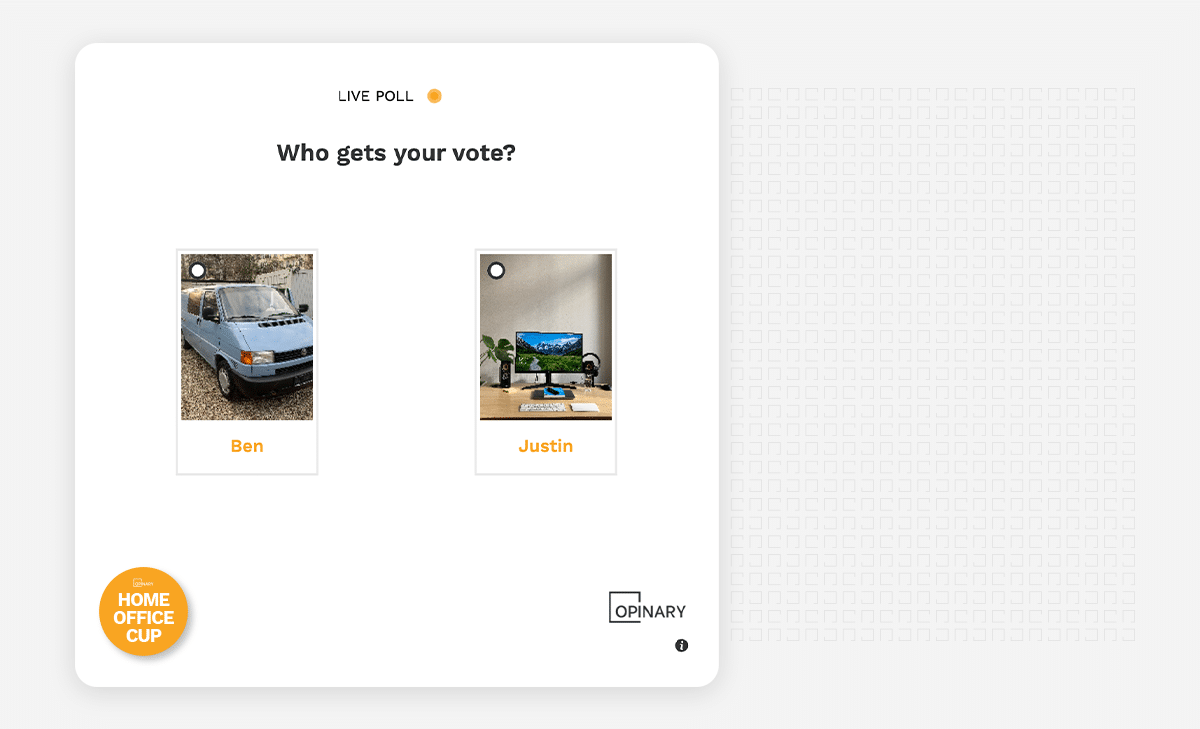Click the LIVE POLL label
Viewport: 1200px width, 729px height.
click(376, 96)
